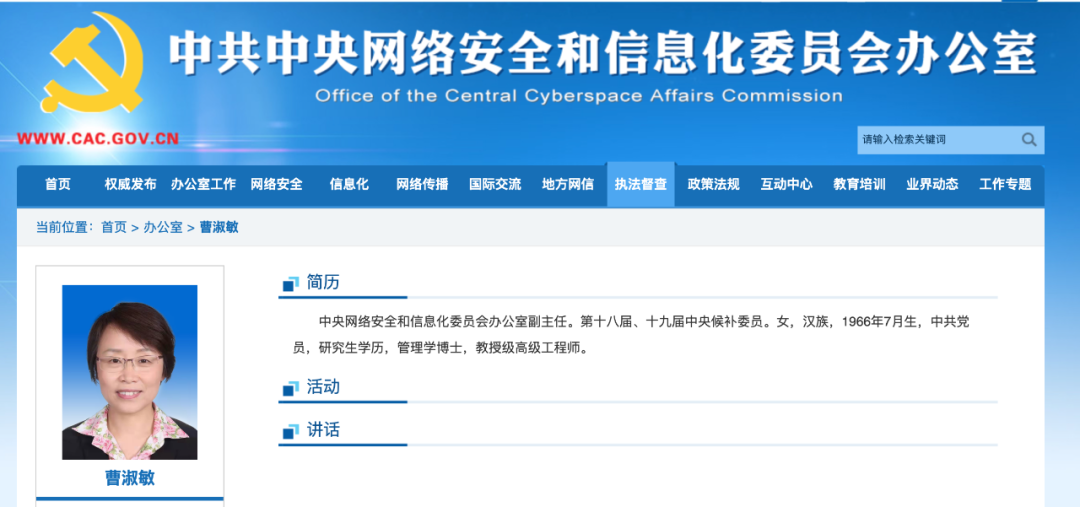
Task: Click the WWW.CAC.GOV.CN site address text
Action: coord(98,138)
